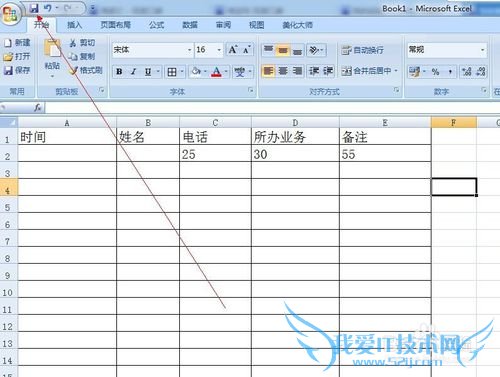Toggle bold formatting
Image resolution: width=500 pixels, height=377 pixels.
coord(119,71)
